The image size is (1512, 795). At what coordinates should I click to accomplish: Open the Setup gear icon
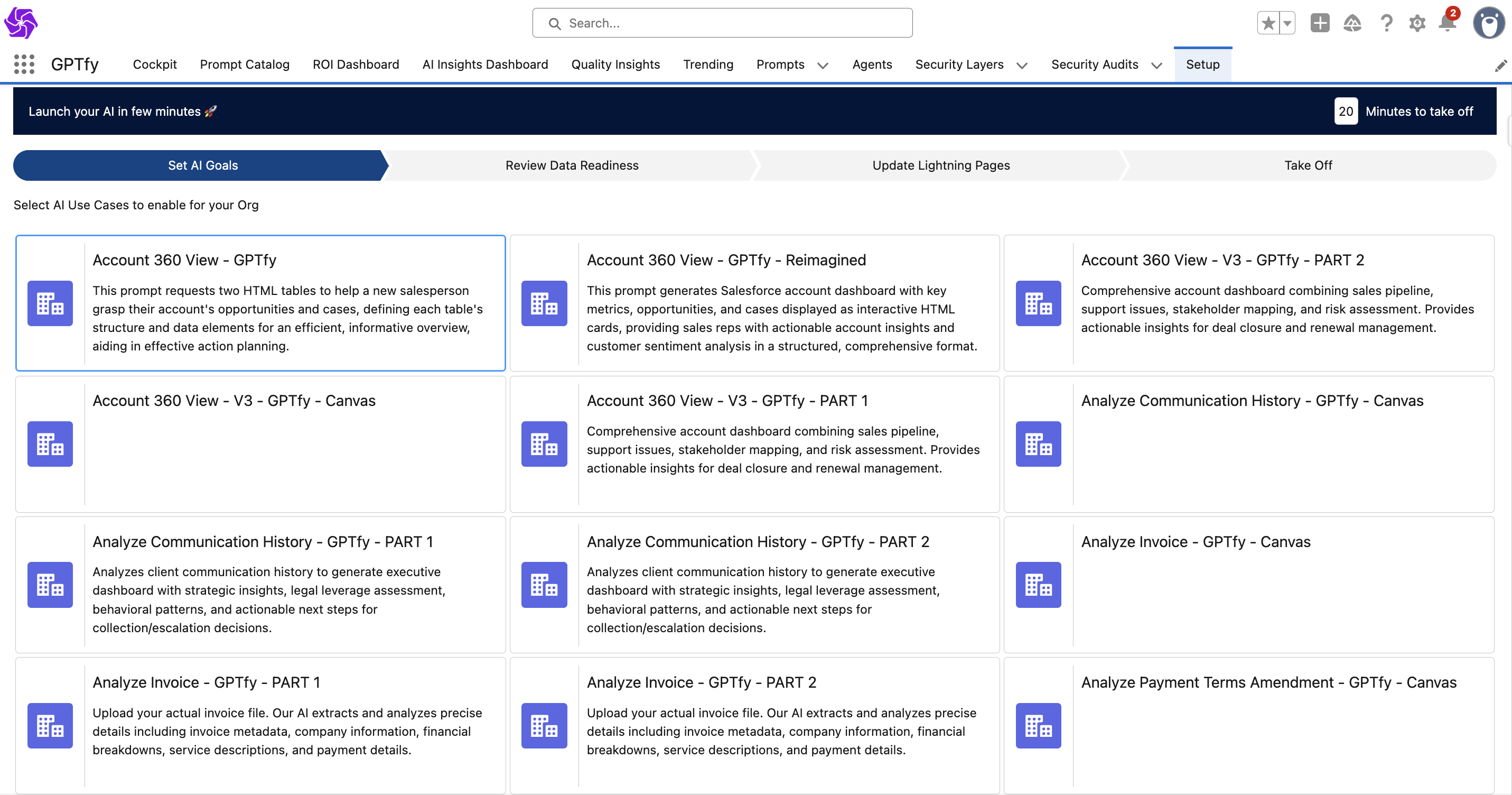pyautogui.click(x=1417, y=23)
